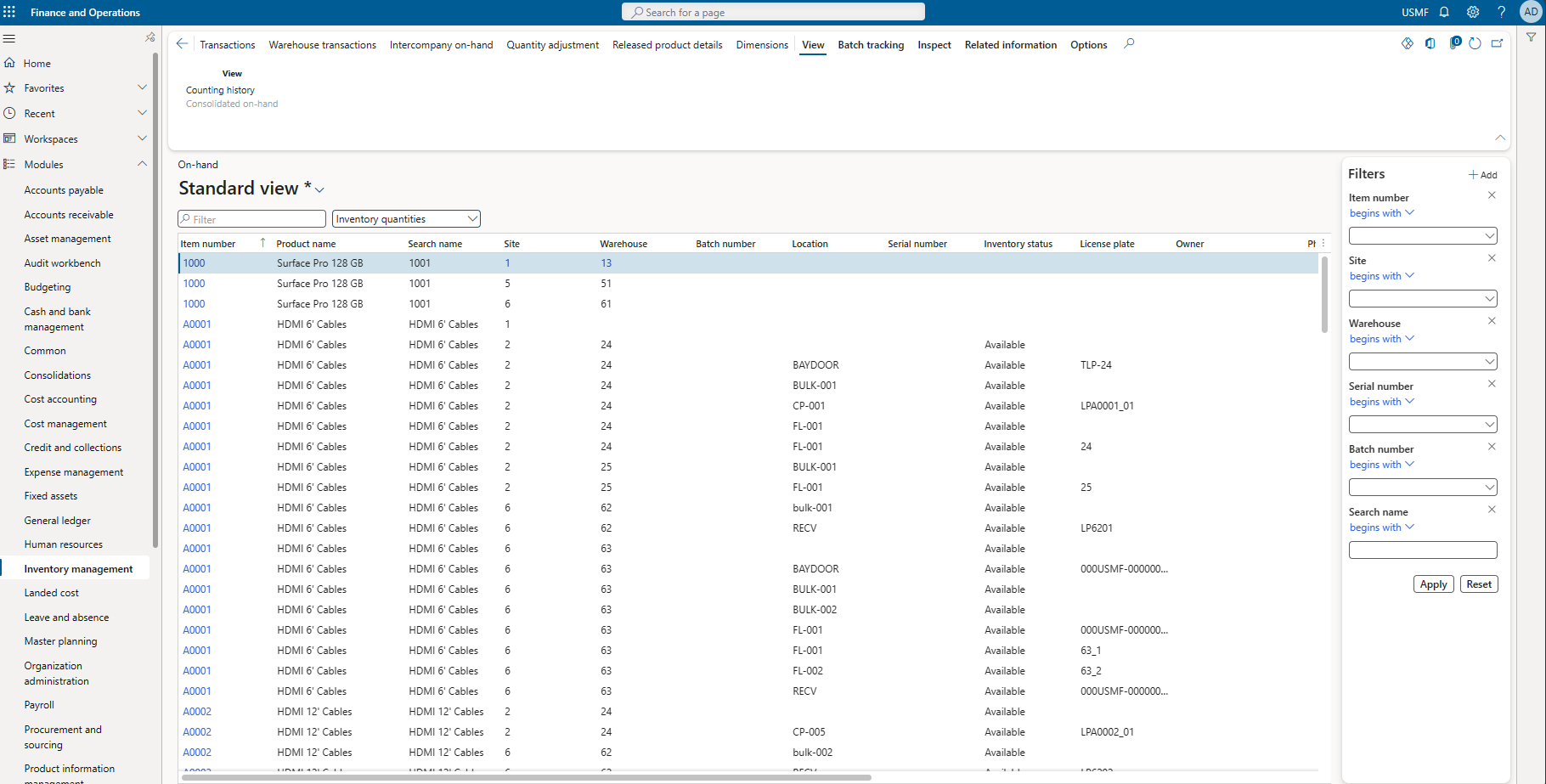
Task: Open the page in a new window
Action: pos(1498,42)
